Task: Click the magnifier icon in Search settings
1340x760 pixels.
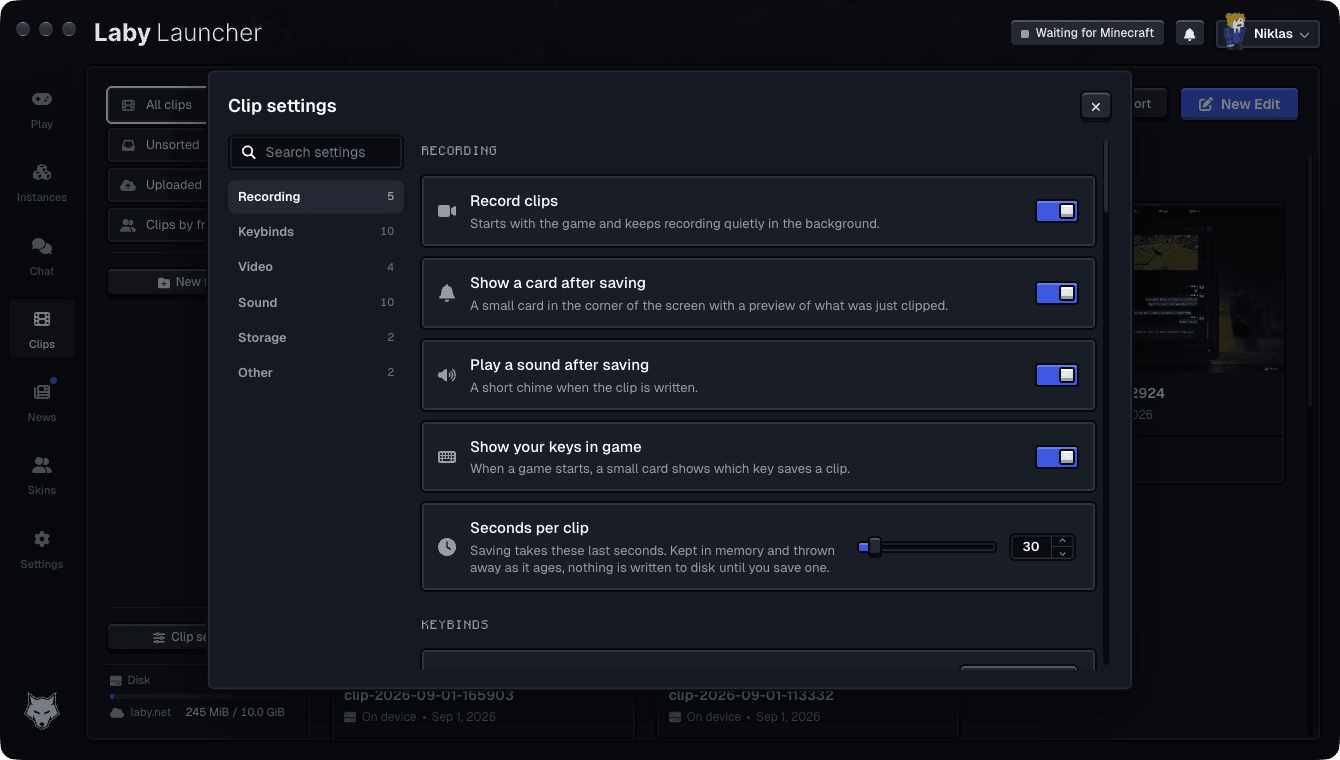Action: (249, 152)
